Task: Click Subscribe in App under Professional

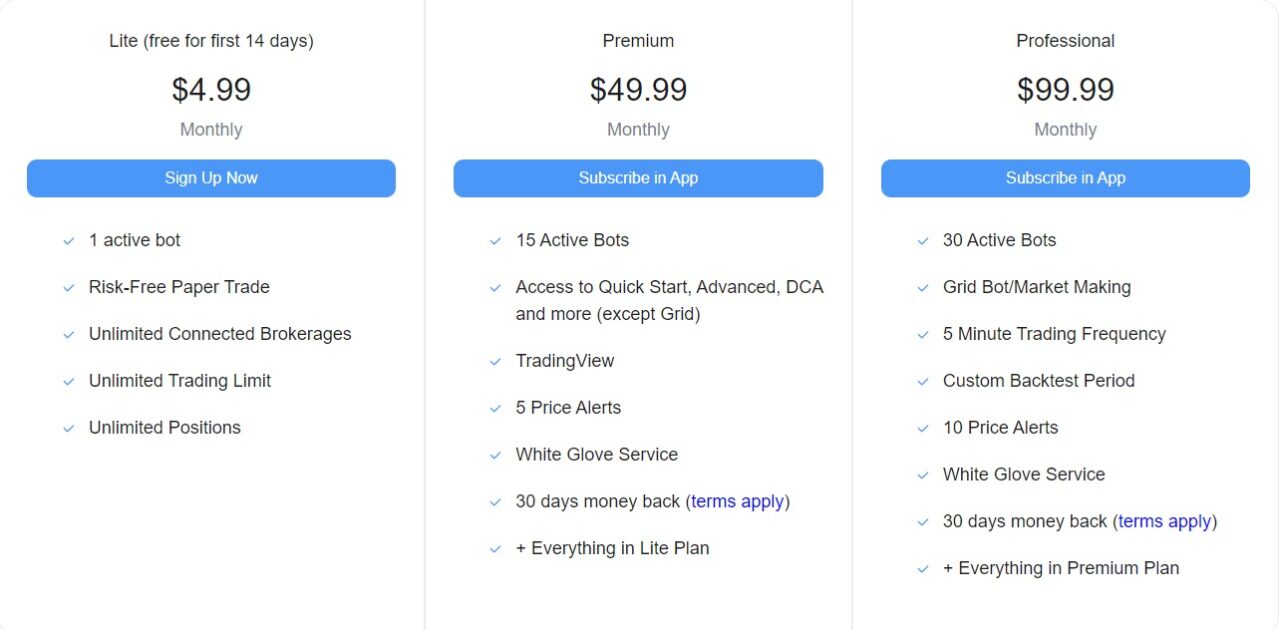Action: [x=1065, y=178]
